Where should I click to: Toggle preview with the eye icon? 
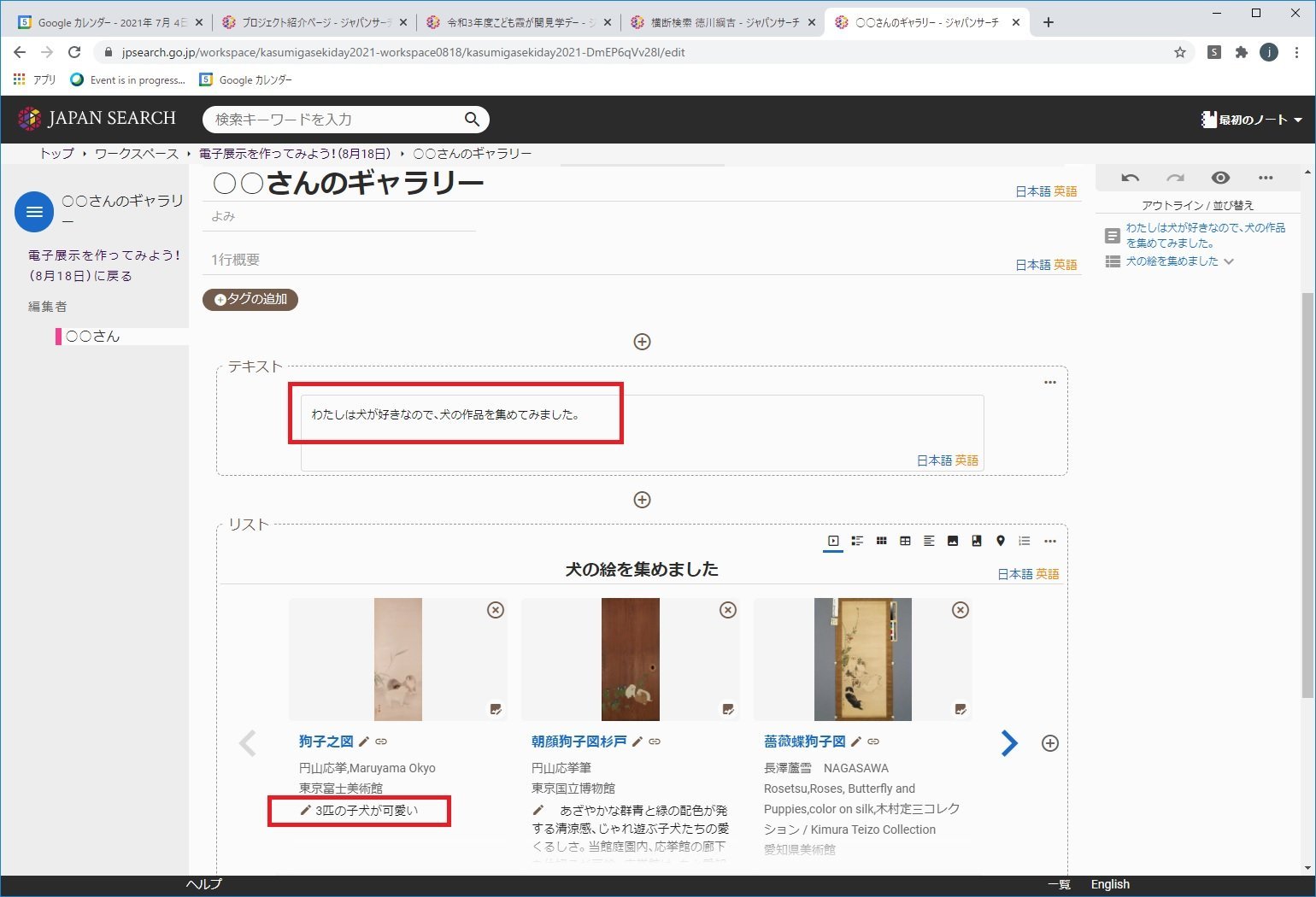point(1220,178)
